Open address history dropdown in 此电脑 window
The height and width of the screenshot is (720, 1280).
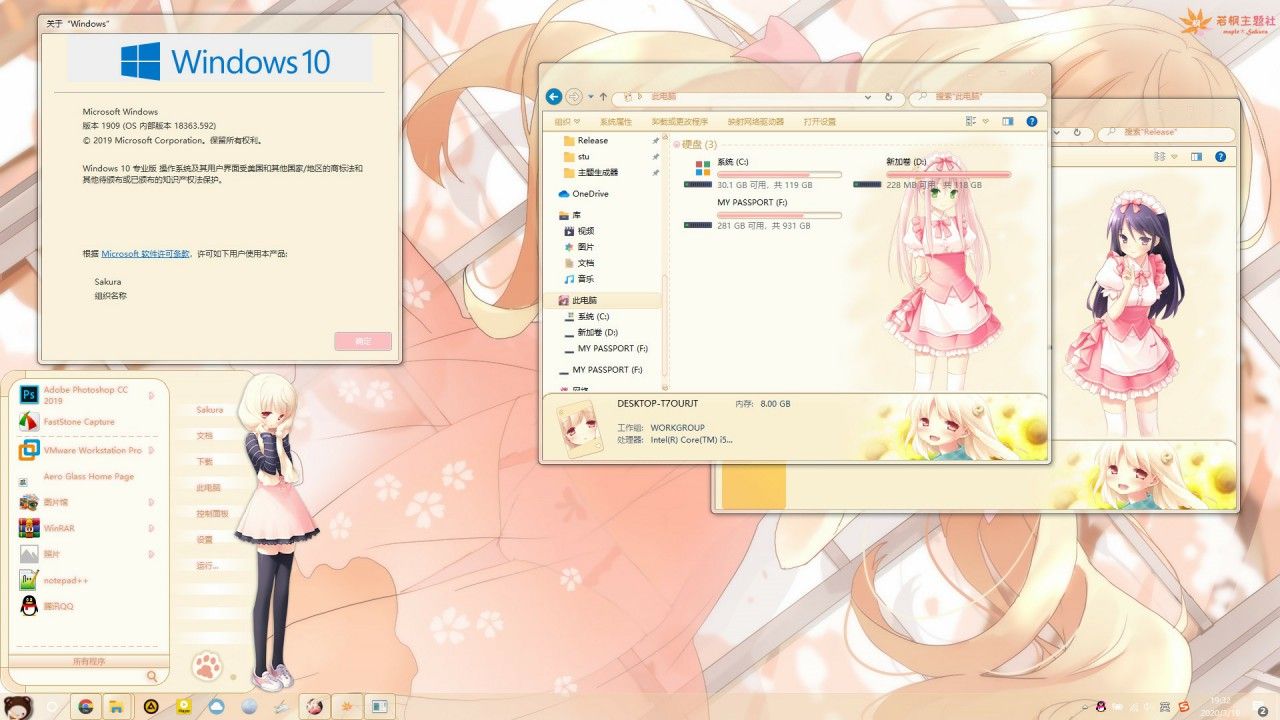[x=869, y=97]
